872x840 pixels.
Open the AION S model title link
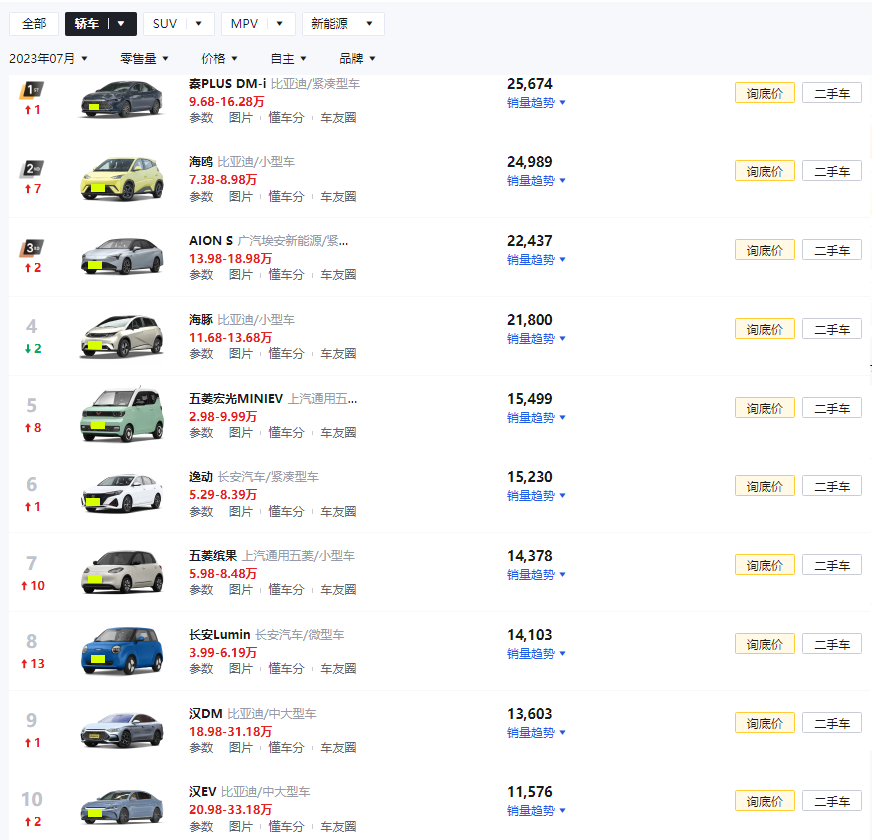[211, 241]
